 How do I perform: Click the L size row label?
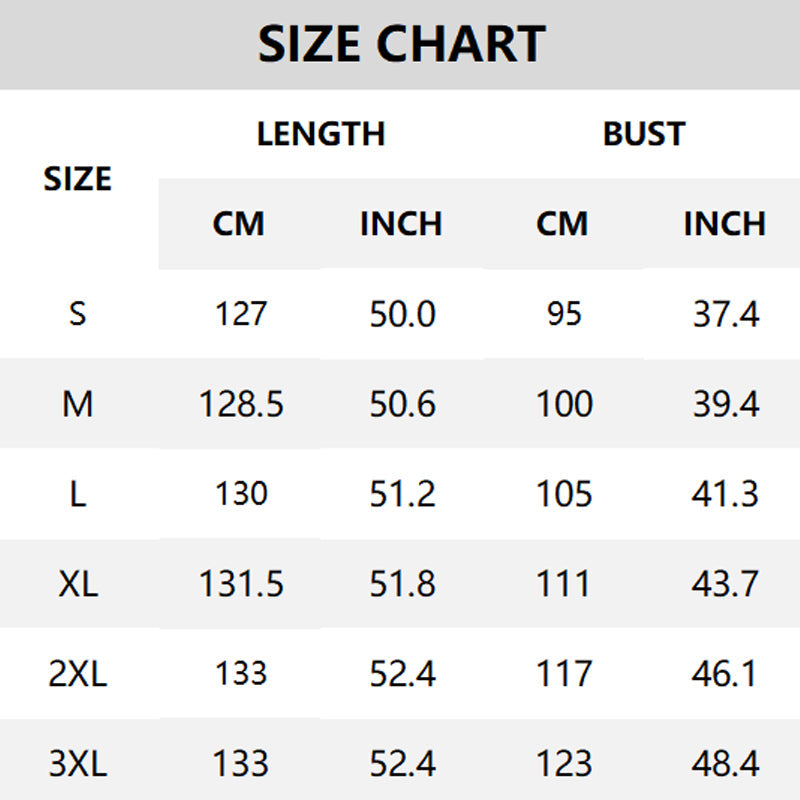78,494
